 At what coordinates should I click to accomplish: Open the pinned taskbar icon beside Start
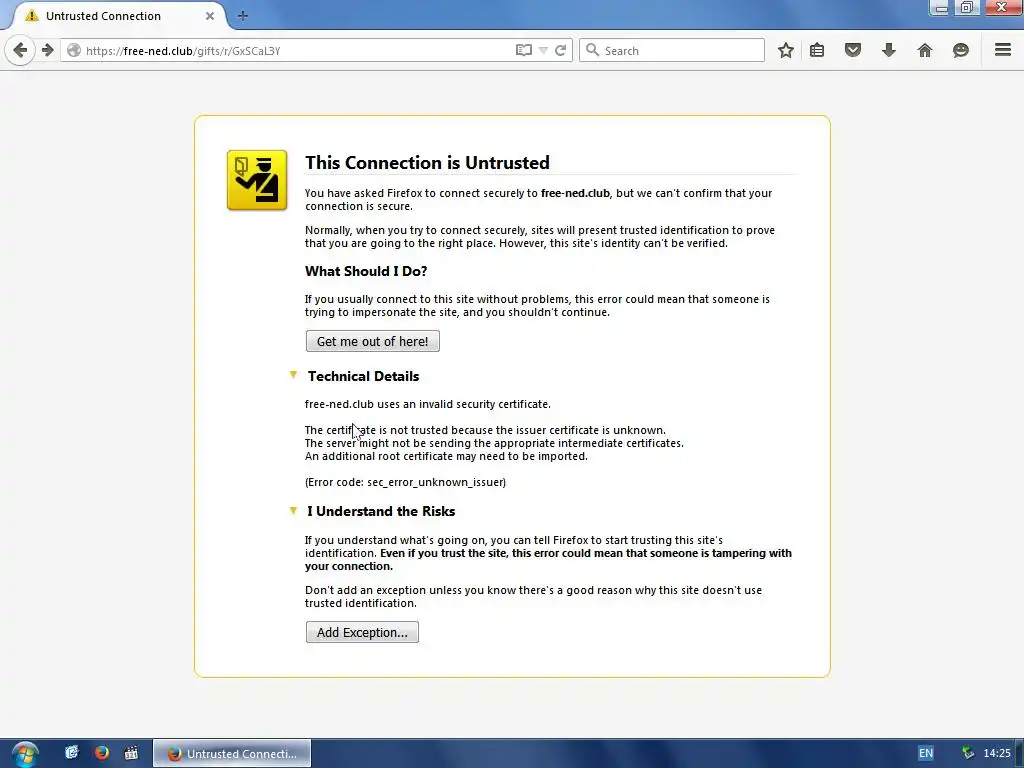pos(72,753)
